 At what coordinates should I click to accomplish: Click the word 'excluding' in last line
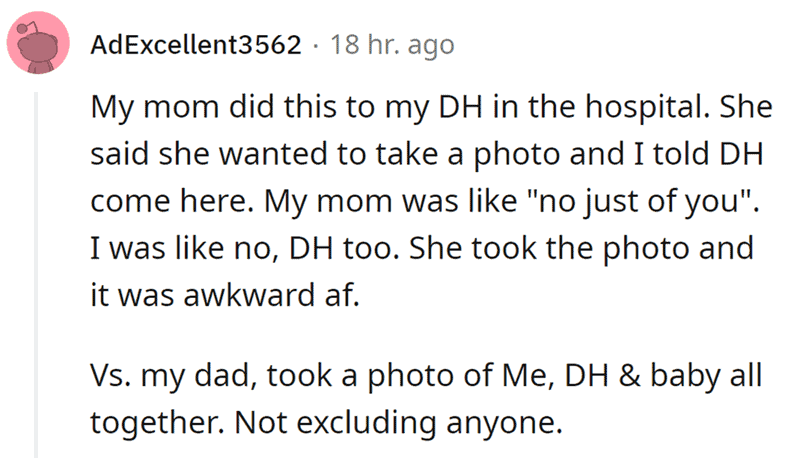tap(366, 422)
